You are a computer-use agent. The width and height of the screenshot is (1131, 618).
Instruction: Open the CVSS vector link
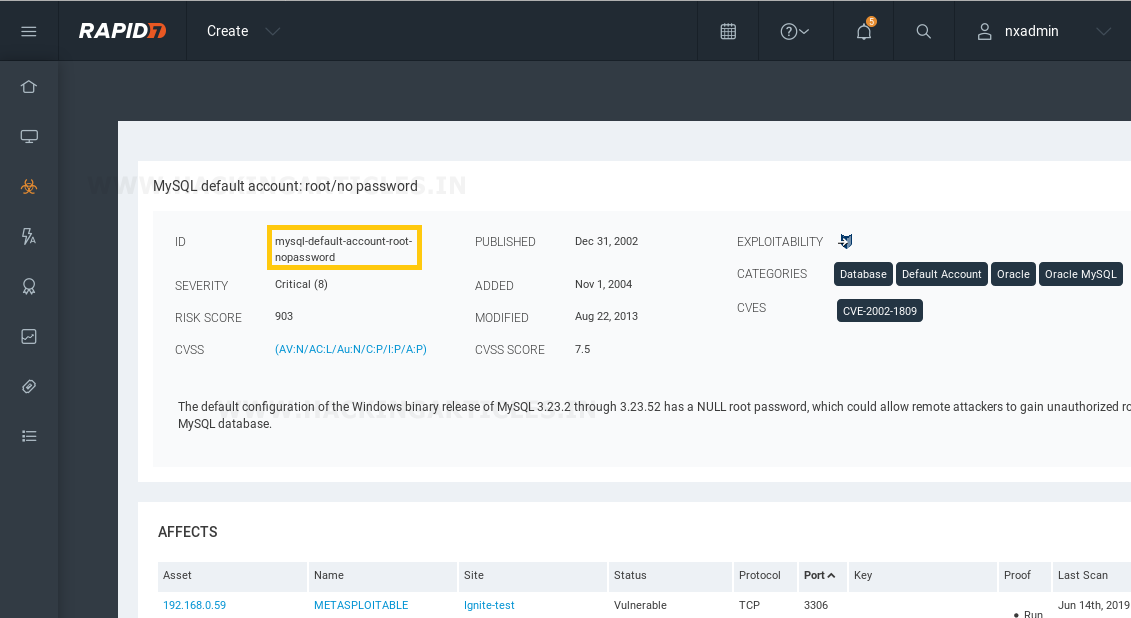point(351,349)
